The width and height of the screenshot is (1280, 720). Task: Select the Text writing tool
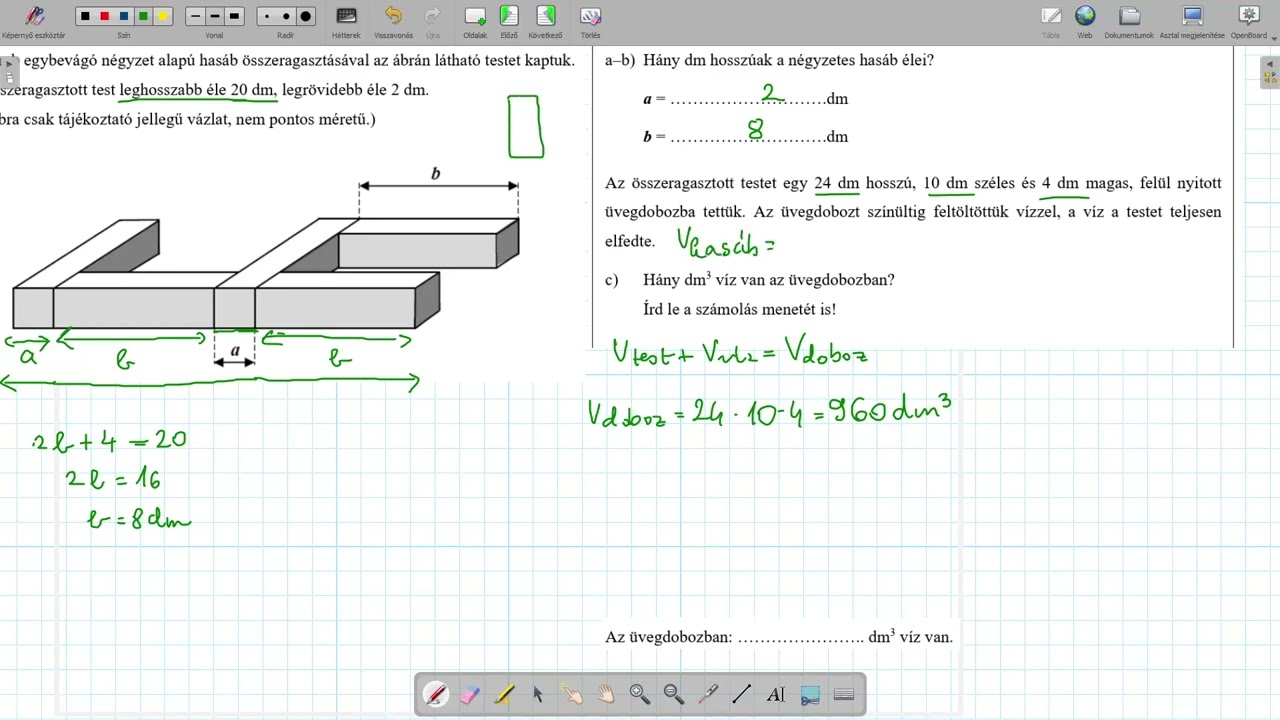pyautogui.click(x=776, y=694)
